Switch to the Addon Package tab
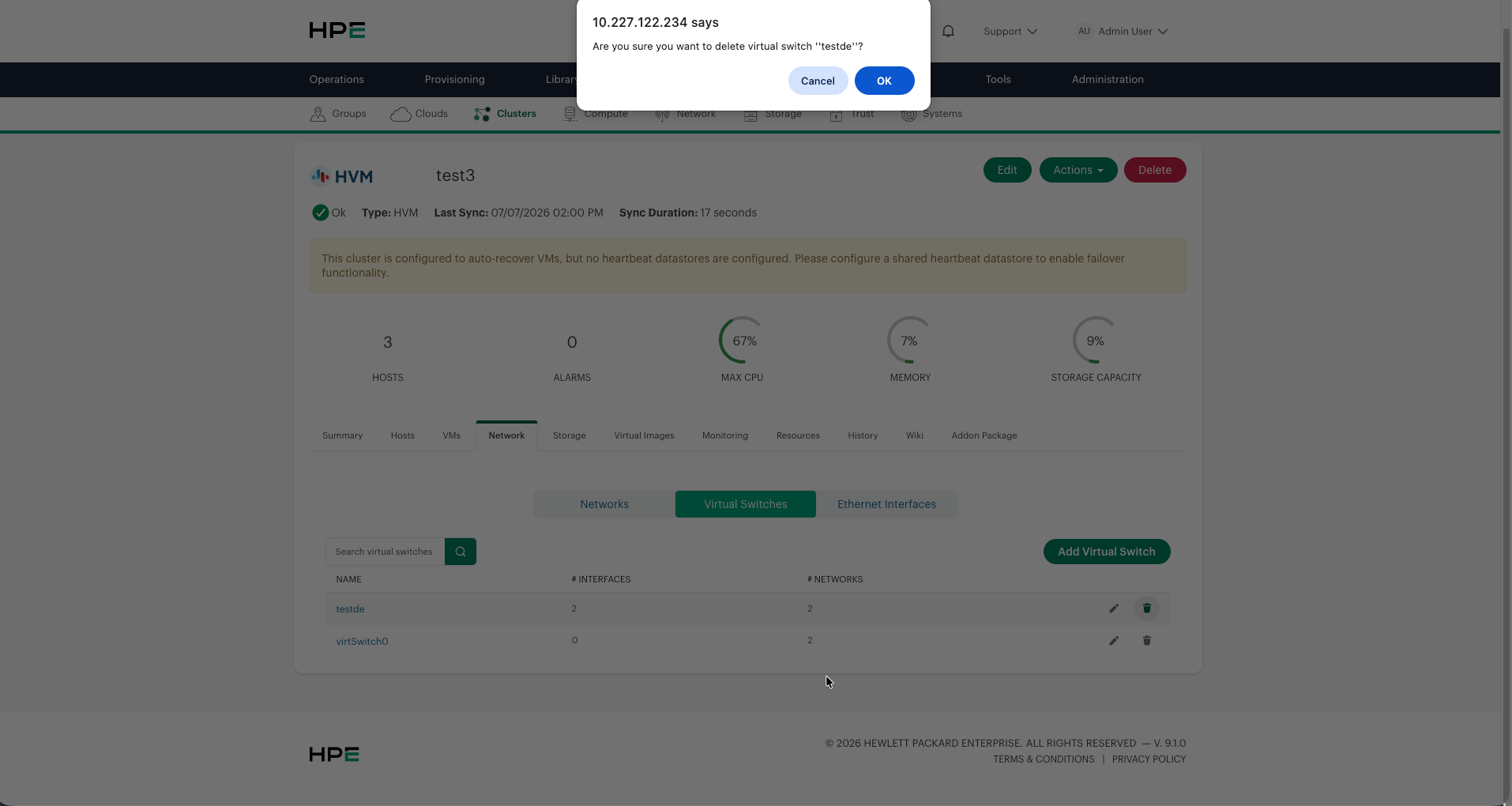1512x806 pixels. (984, 435)
